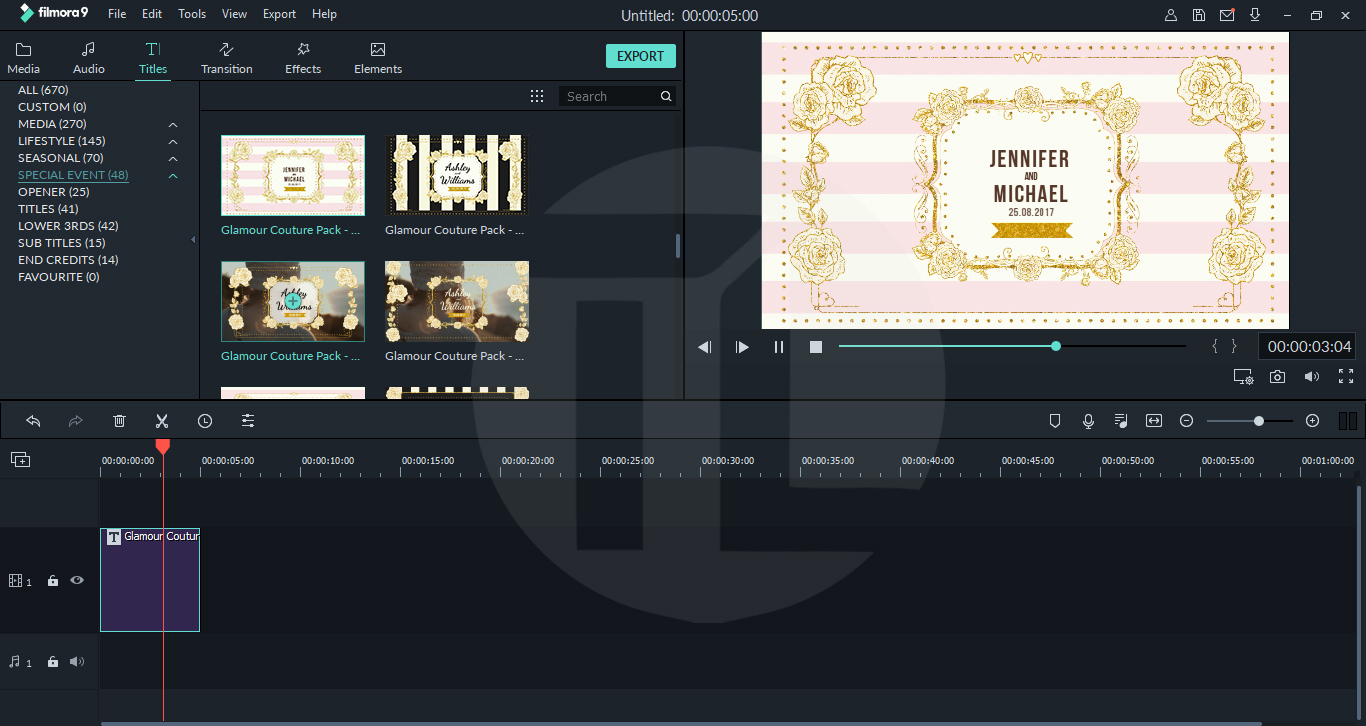This screenshot has width=1366, height=726.
Task: Open the audio mixer icon
Action: 1121,420
